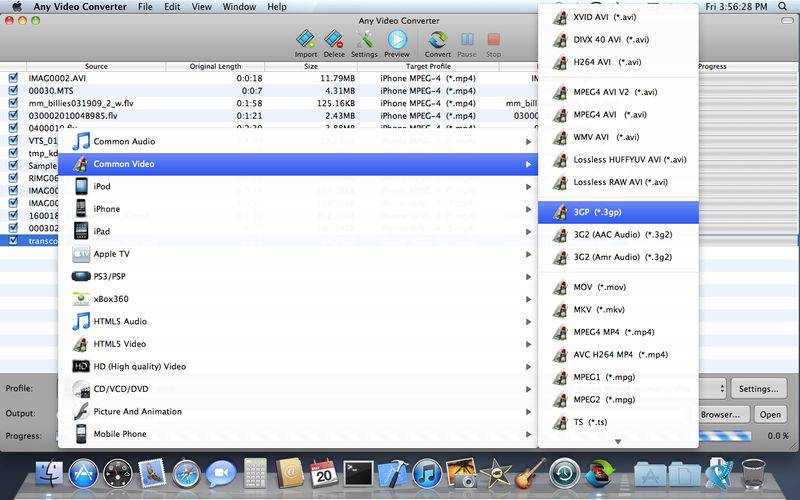Expand the xBox360 submenu
This screenshot has height=500, width=800.
298,298
